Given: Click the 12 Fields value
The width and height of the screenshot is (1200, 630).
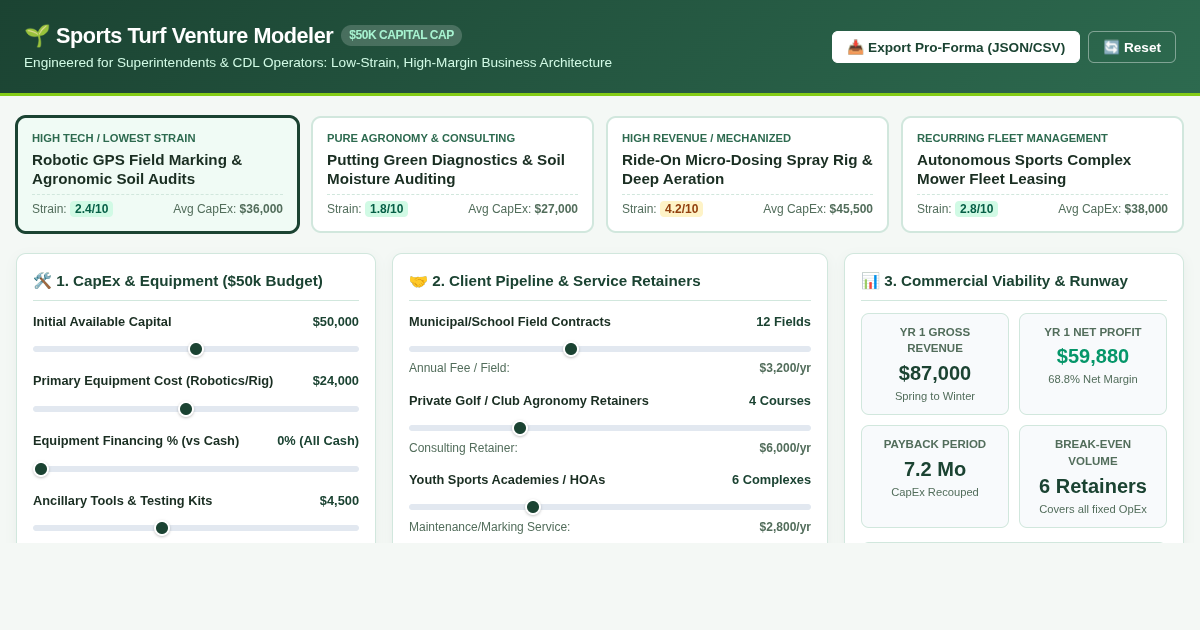Looking at the screenshot, I should tap(783, 322).
